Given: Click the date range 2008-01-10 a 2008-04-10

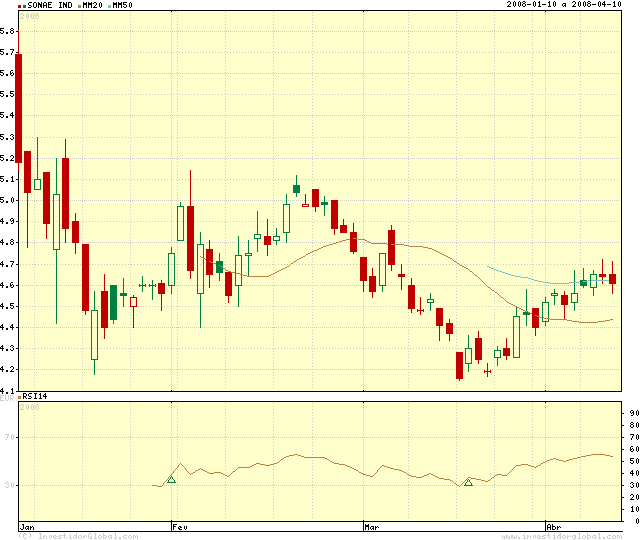Looking at the screenshot, I should (564, 4).
